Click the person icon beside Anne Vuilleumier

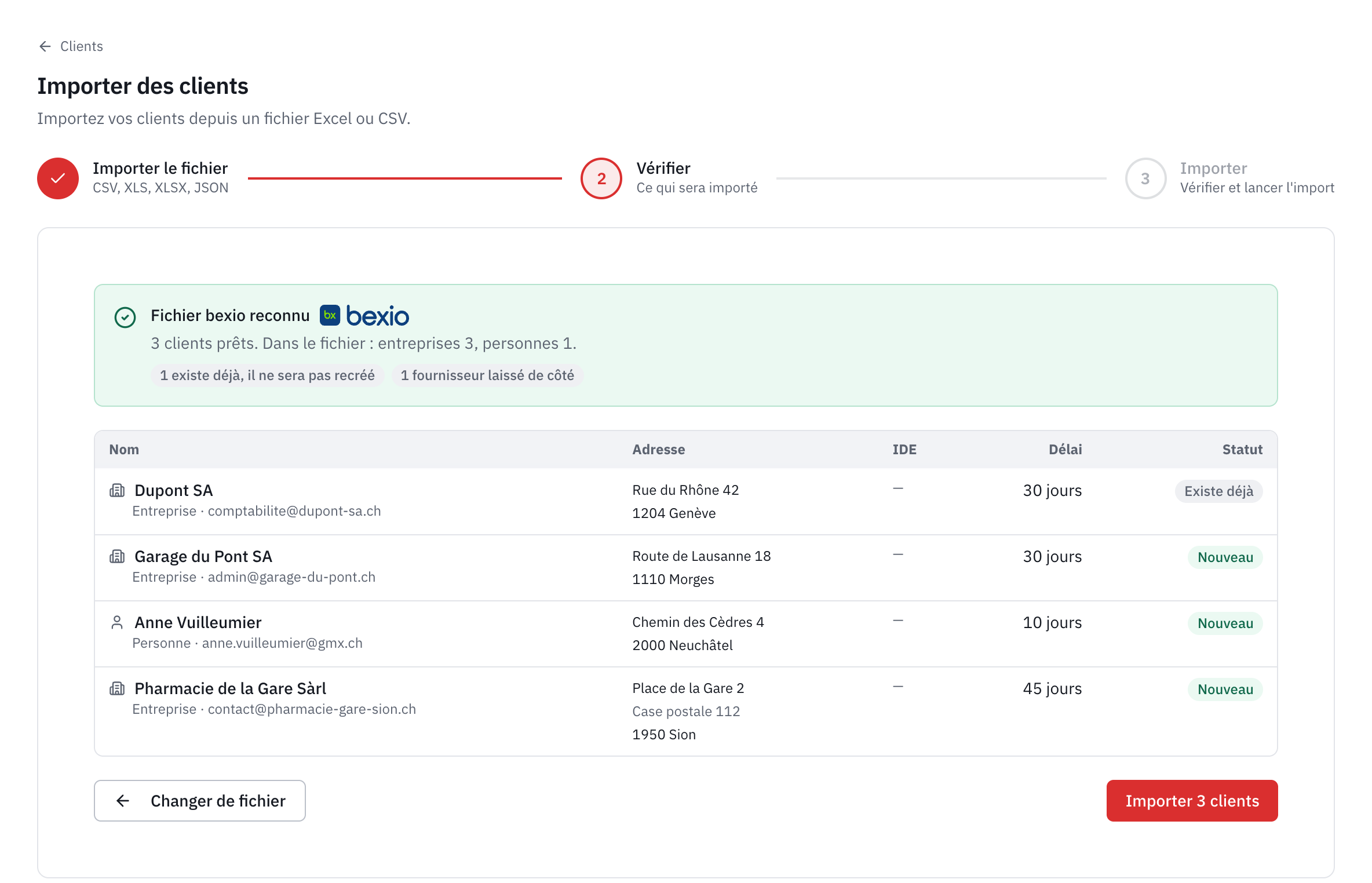(117, 623)
